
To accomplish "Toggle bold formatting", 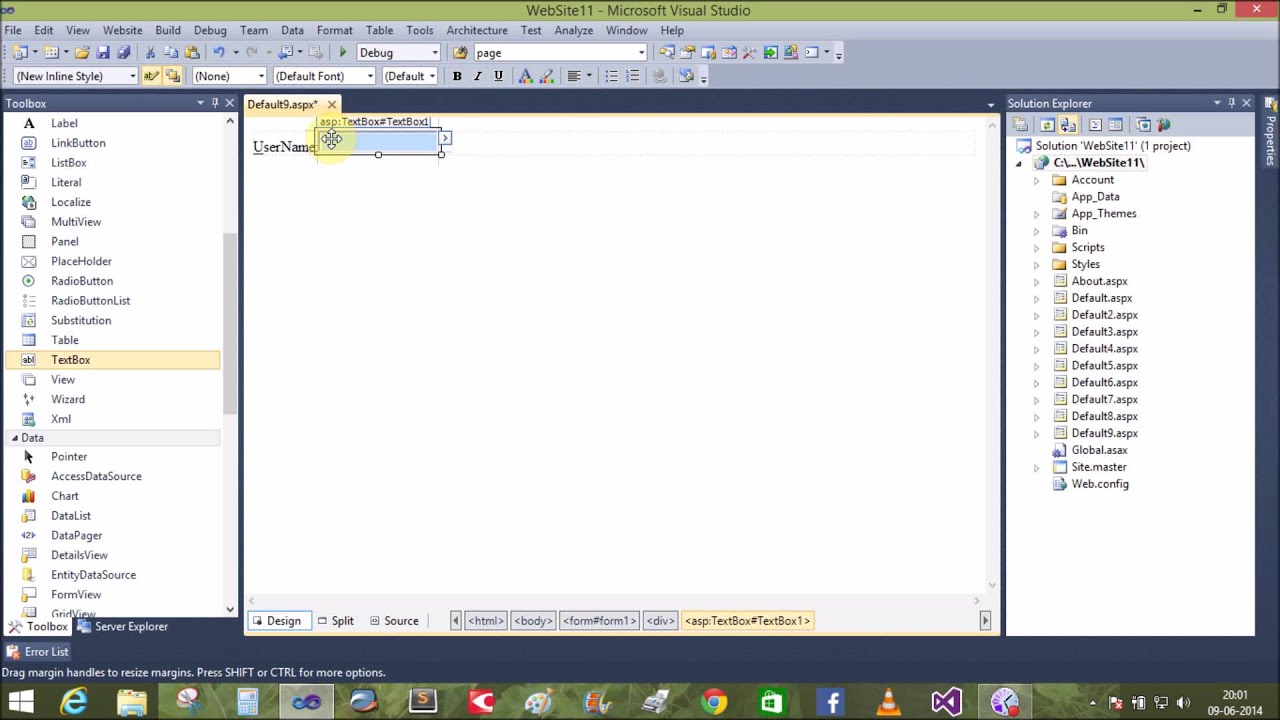I will [457, 76].
